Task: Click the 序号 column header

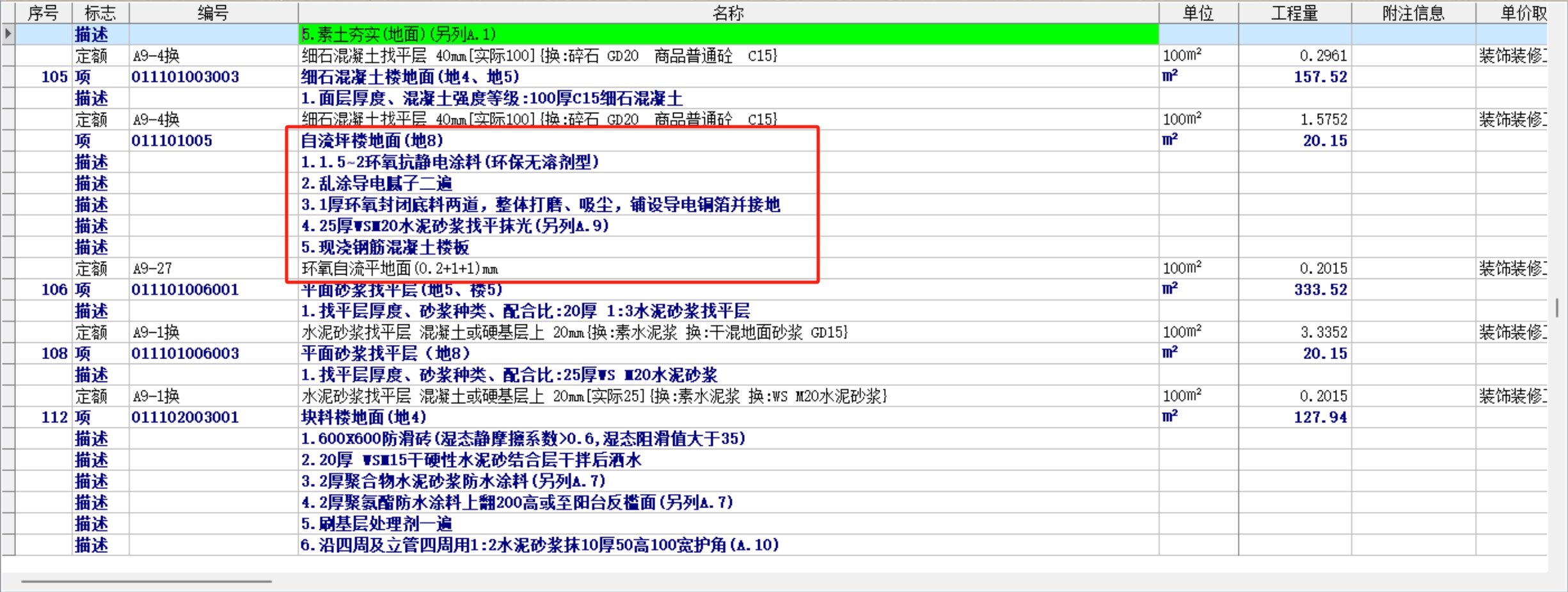Action: click(43, 13)
